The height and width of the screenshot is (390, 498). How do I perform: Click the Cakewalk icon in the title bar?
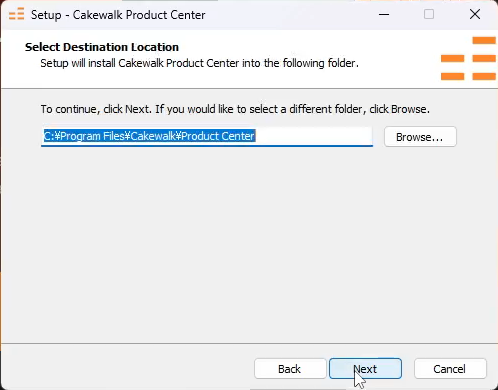click(x=16, y=14)
